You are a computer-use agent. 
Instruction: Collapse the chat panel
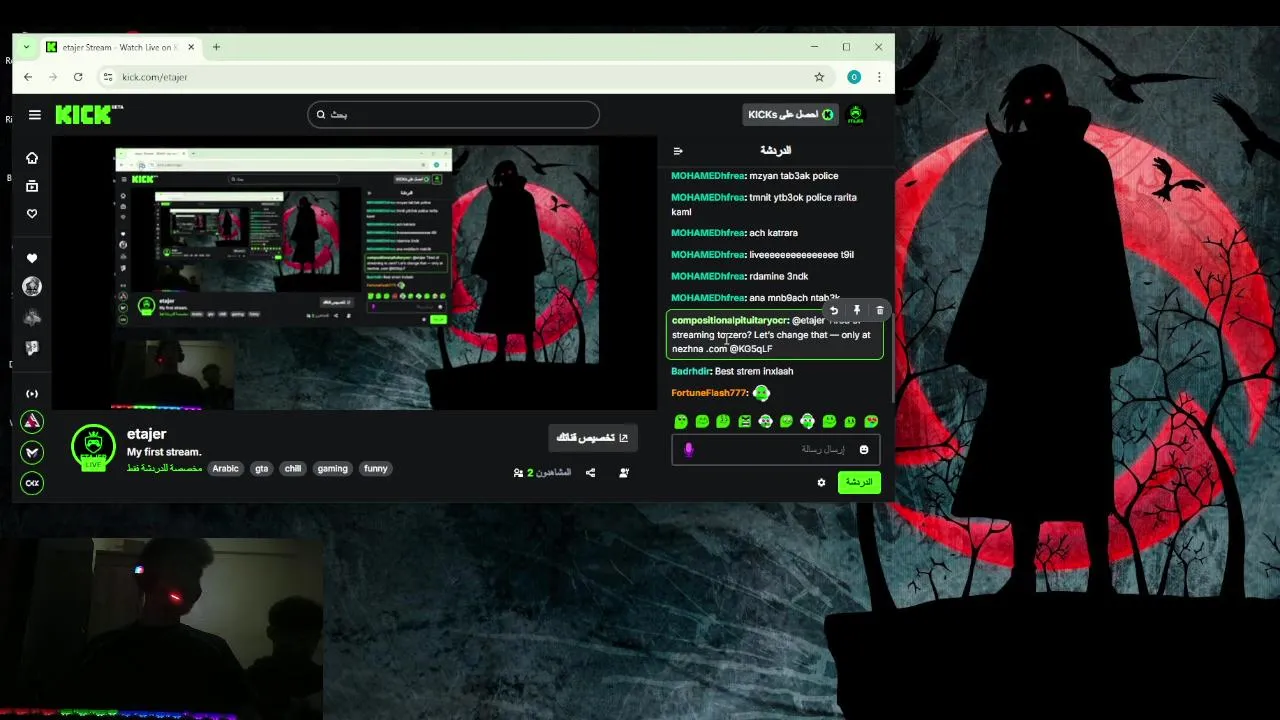click(678, 151)
